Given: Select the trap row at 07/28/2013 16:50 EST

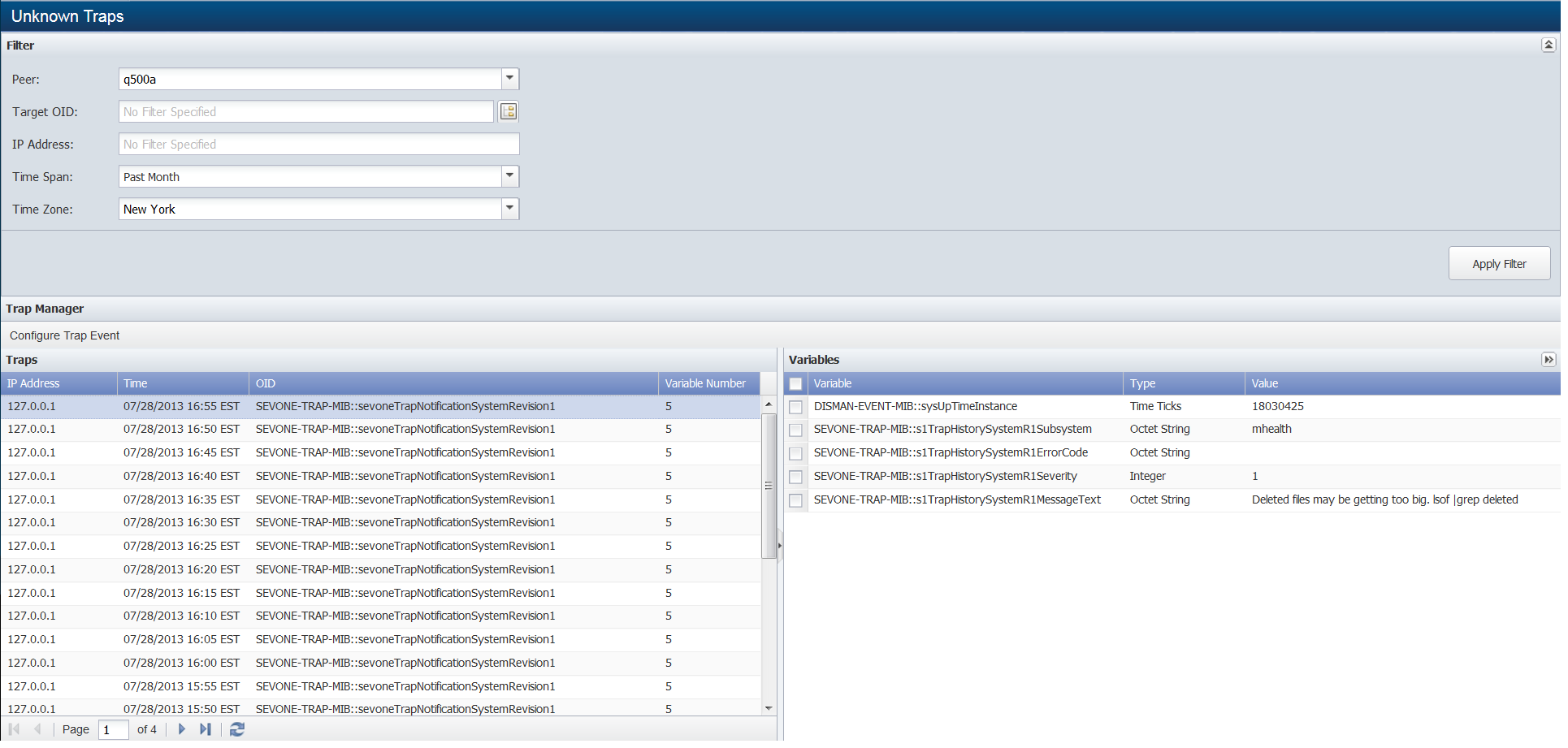Looking at the screenshot, I should 380,429.
